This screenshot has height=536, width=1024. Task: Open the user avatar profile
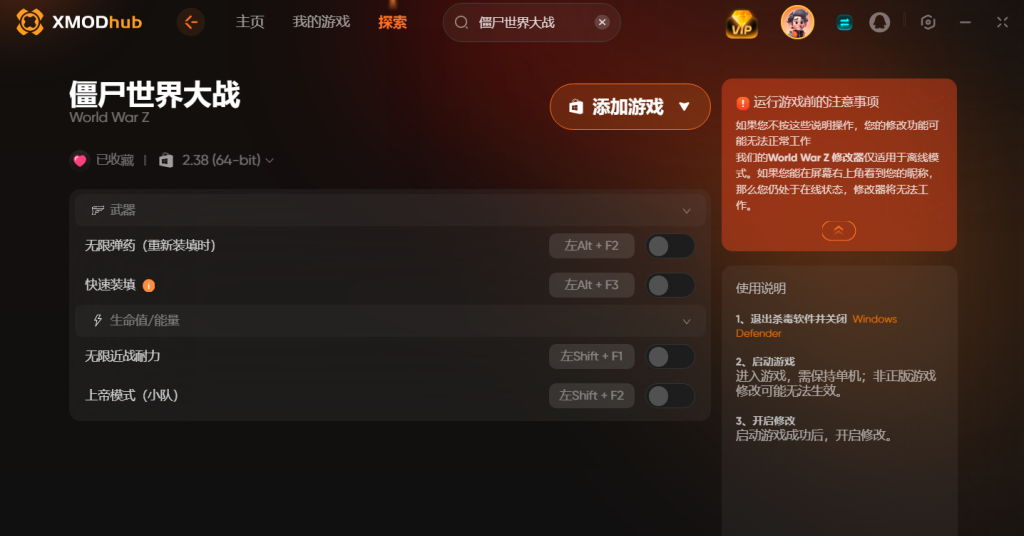[x=797, y=22]
